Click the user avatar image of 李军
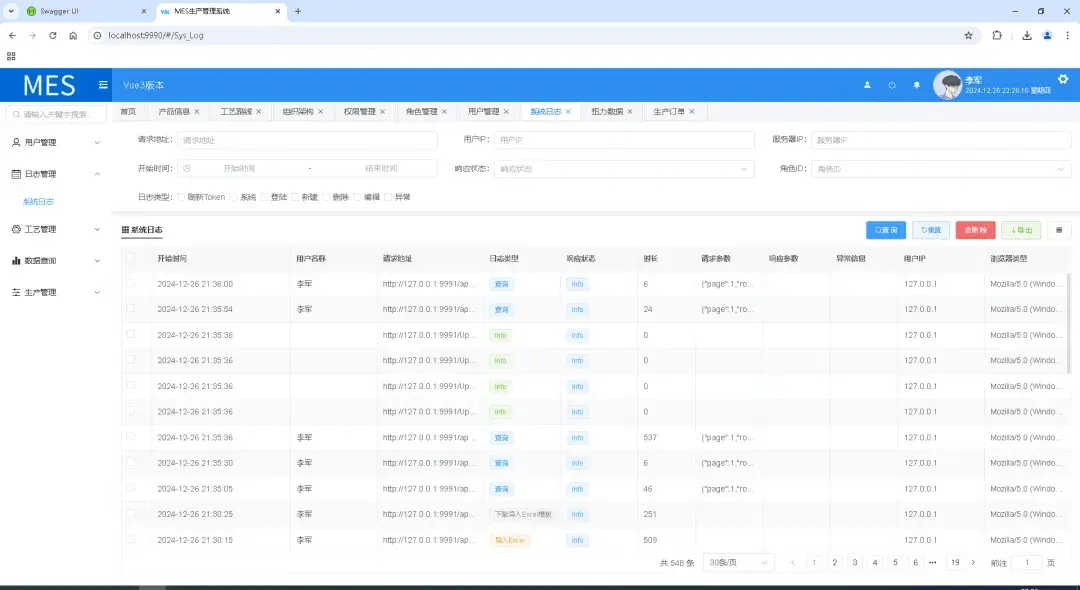1080x590 pixels. (x=948, y=84)
